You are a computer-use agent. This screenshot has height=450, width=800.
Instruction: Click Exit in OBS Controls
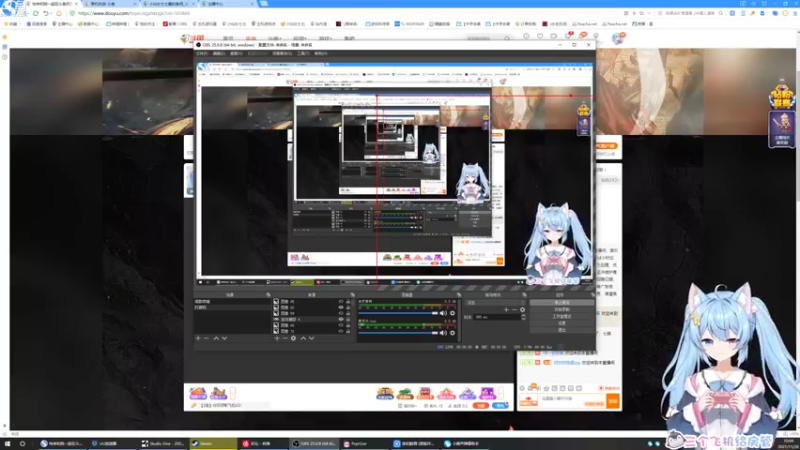pyautogui.click(x=562, y=330)
